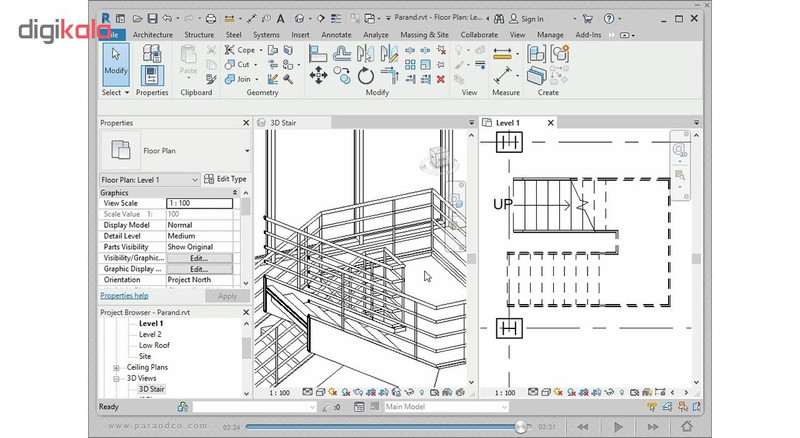Open the Customize Quick Access Toolbar dropdown
The width and height of the screenshot is (800, 438).
click(389, 18)
